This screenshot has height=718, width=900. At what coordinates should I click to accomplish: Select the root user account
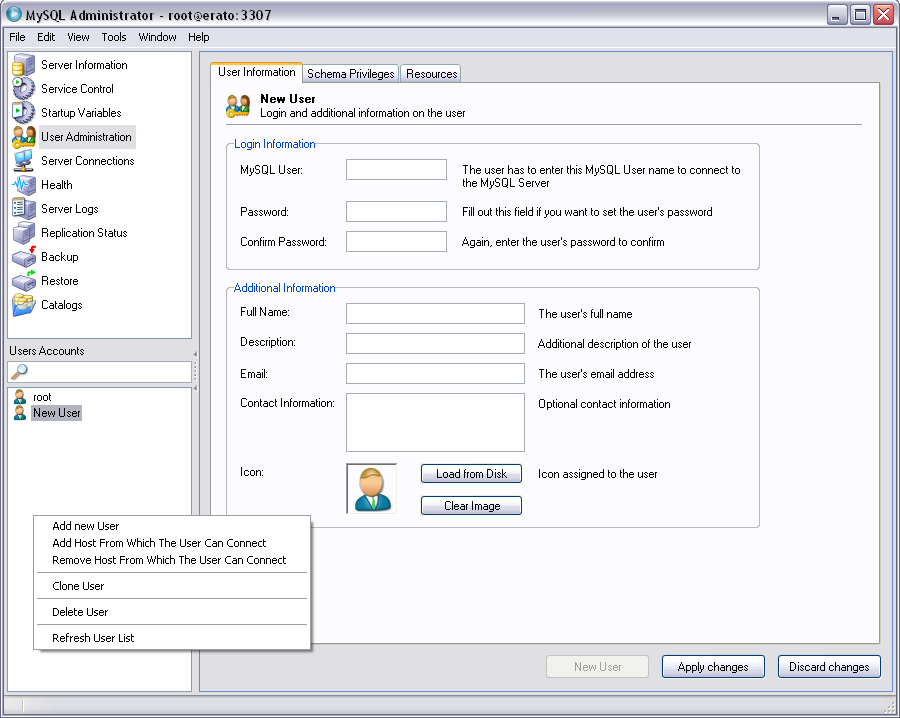click(x=42, y=397)
